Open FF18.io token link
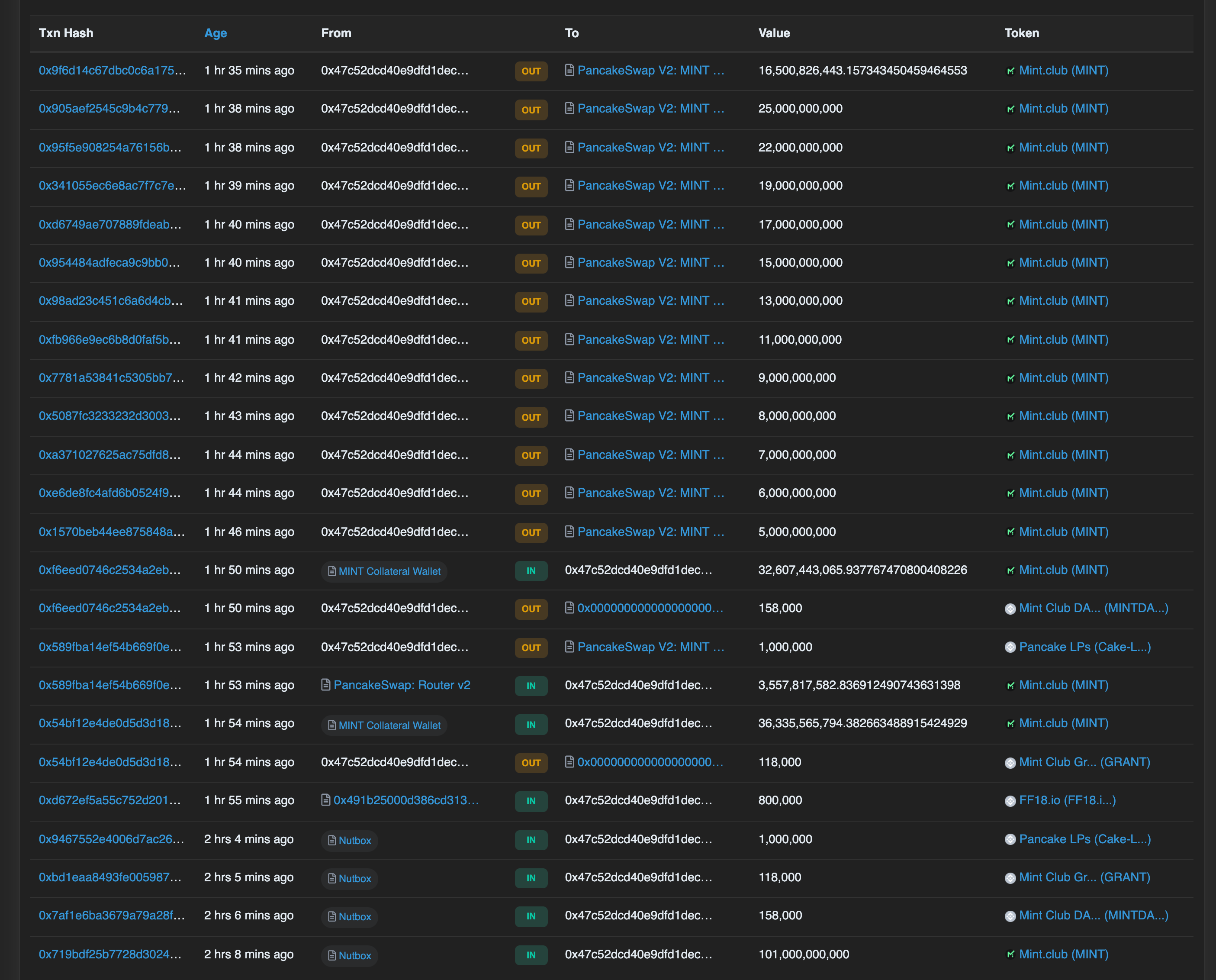Image resolution: width=1216 pixels, height=980 pixels. [1068, 800]
